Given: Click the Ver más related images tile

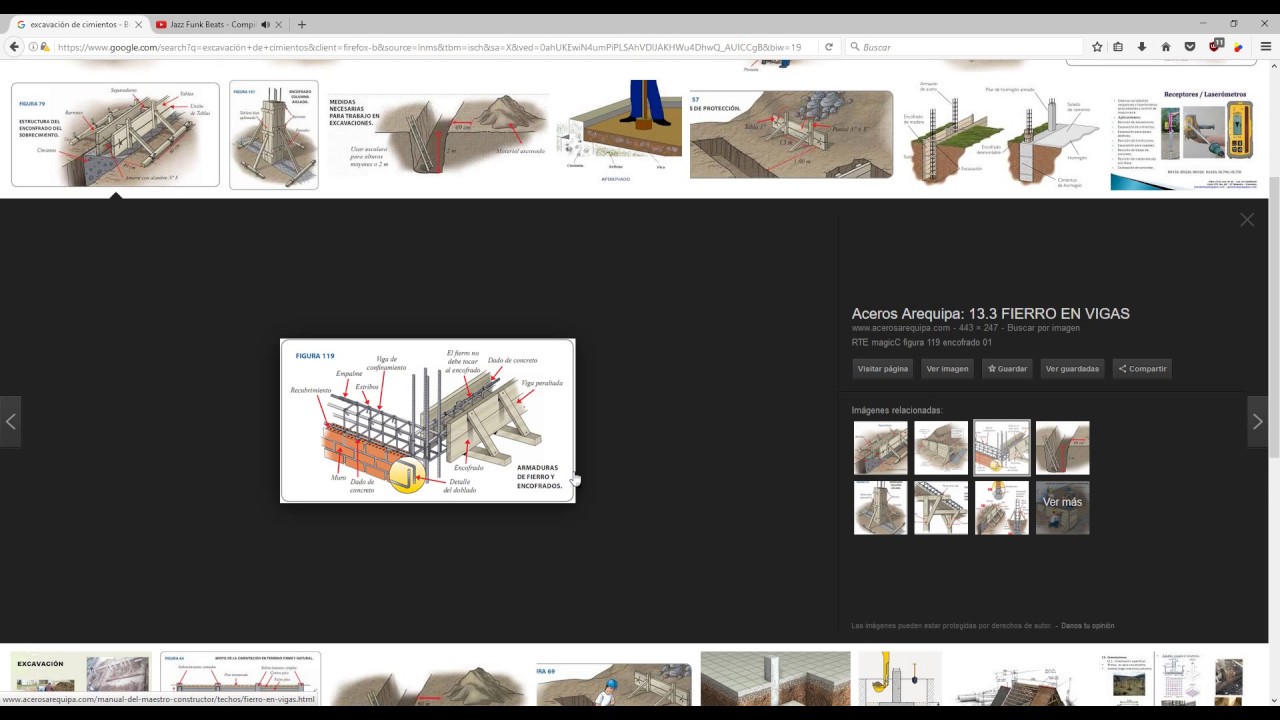Looking at the screenshot, I should [x=1063, y=508].
